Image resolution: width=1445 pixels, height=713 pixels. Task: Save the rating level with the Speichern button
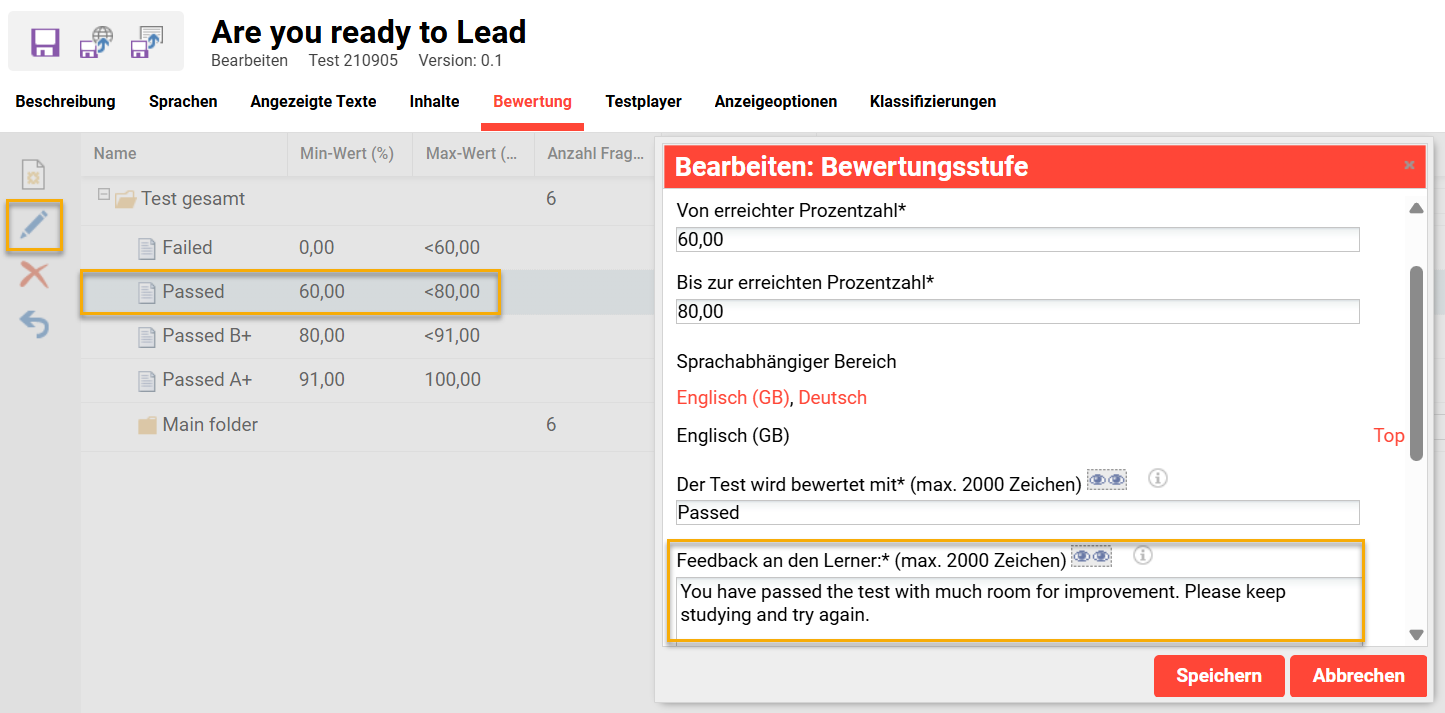pos(1218,676)
